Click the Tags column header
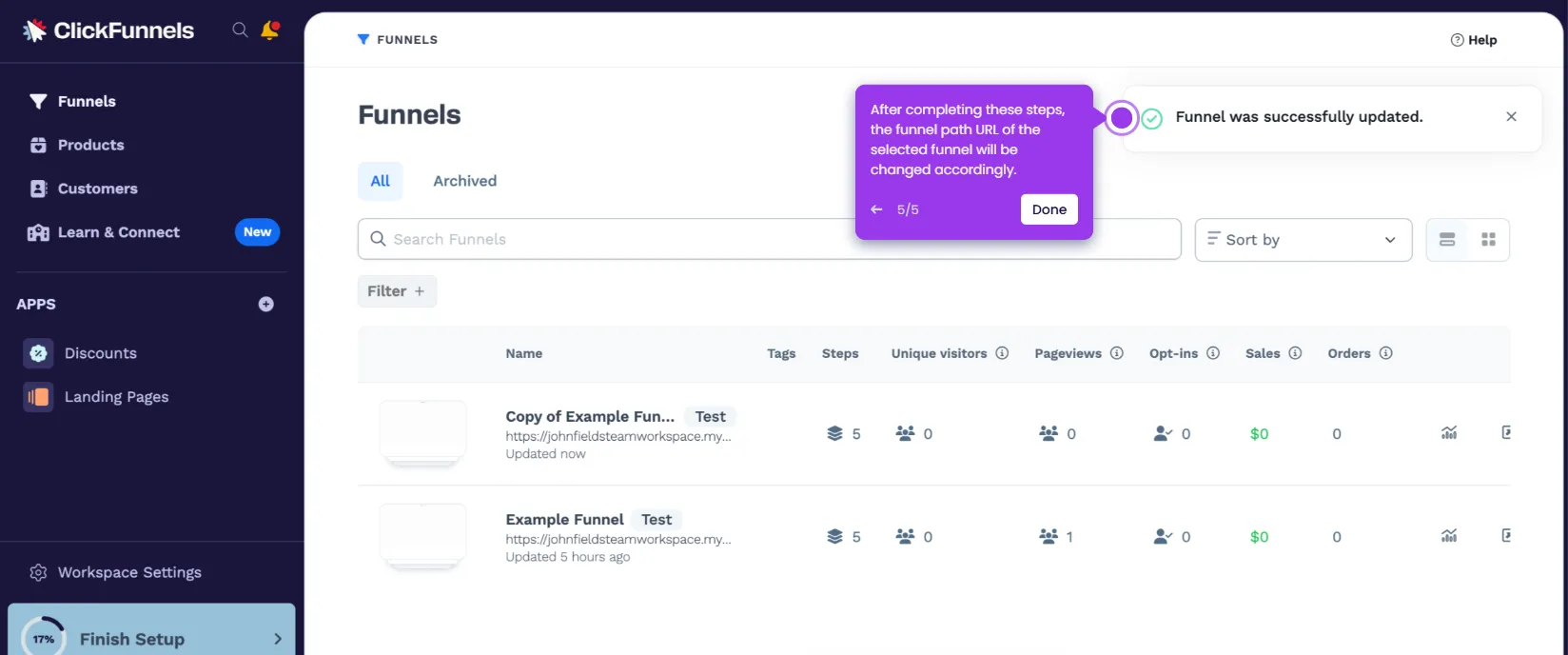 click(781, 353)
